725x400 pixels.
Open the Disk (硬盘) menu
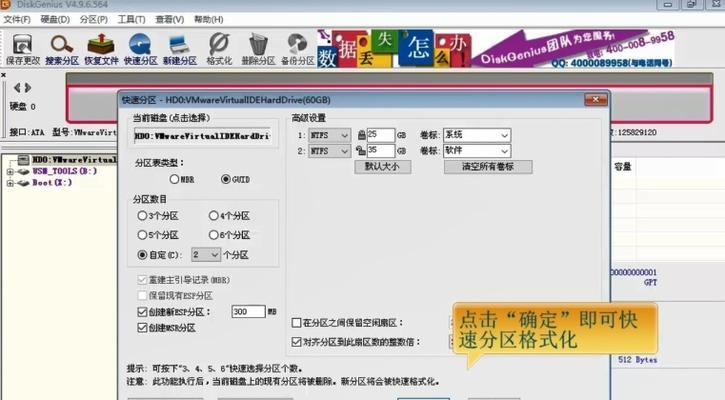[55, 19]
